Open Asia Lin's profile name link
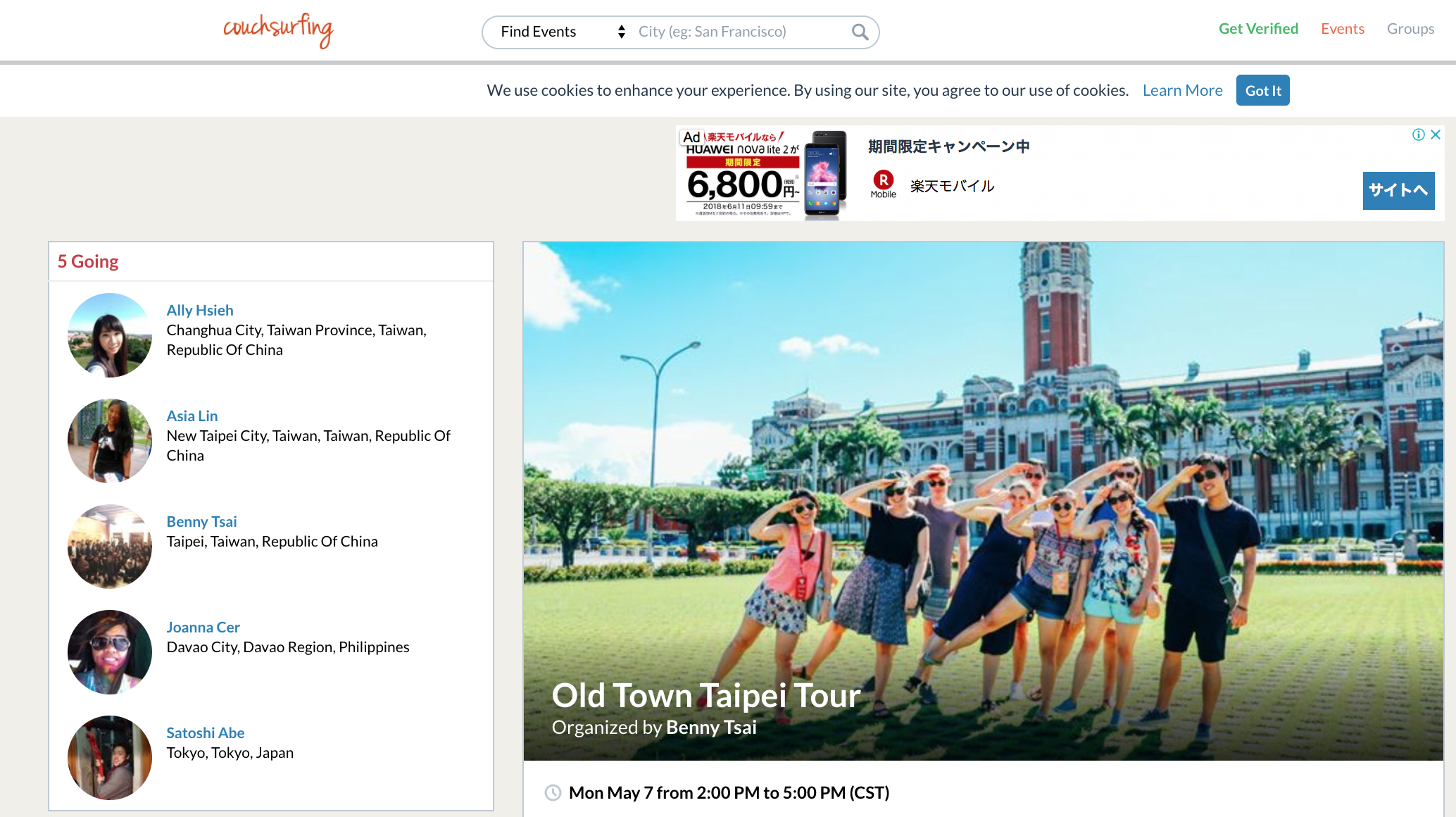The height and width of the screenshot is (817, 1456). [x=192, y=416]
